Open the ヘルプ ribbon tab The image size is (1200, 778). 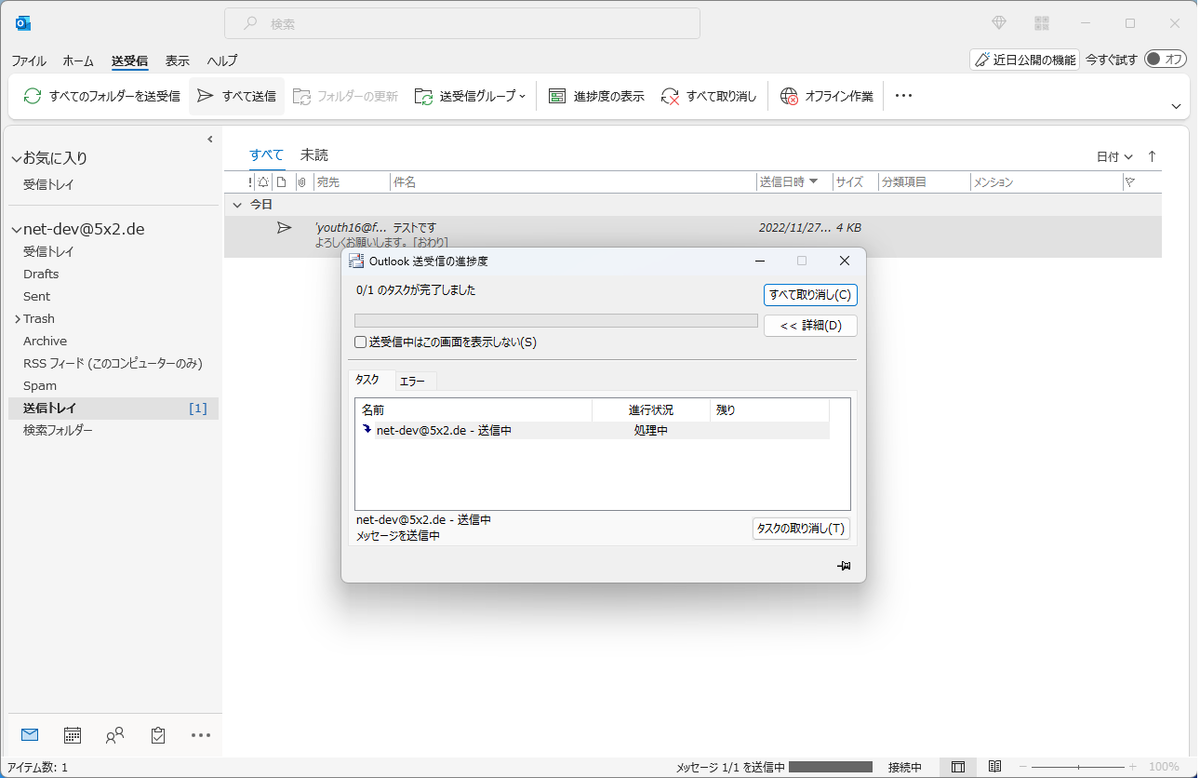tap(222, 61)
